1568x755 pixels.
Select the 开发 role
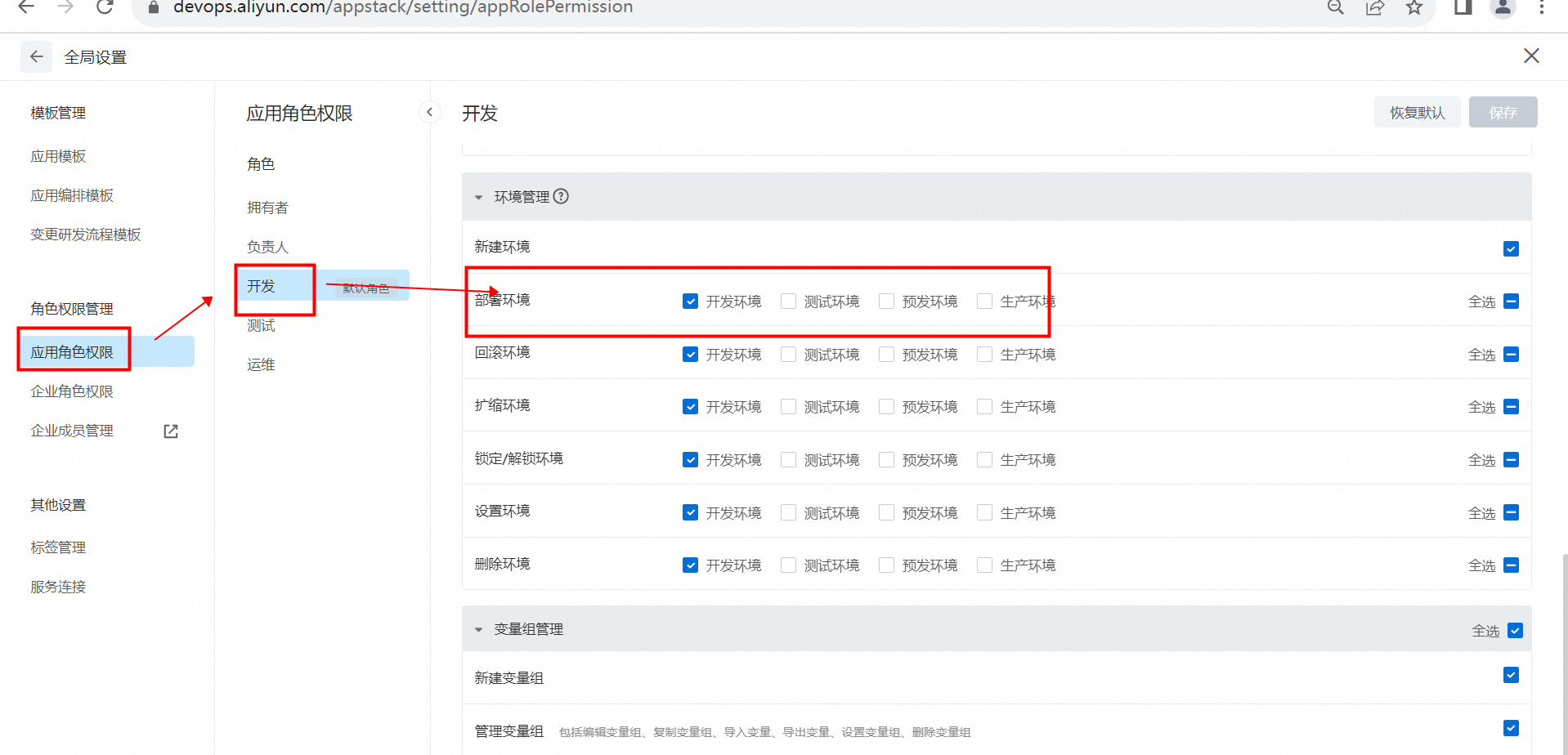[x=261, y=286]
